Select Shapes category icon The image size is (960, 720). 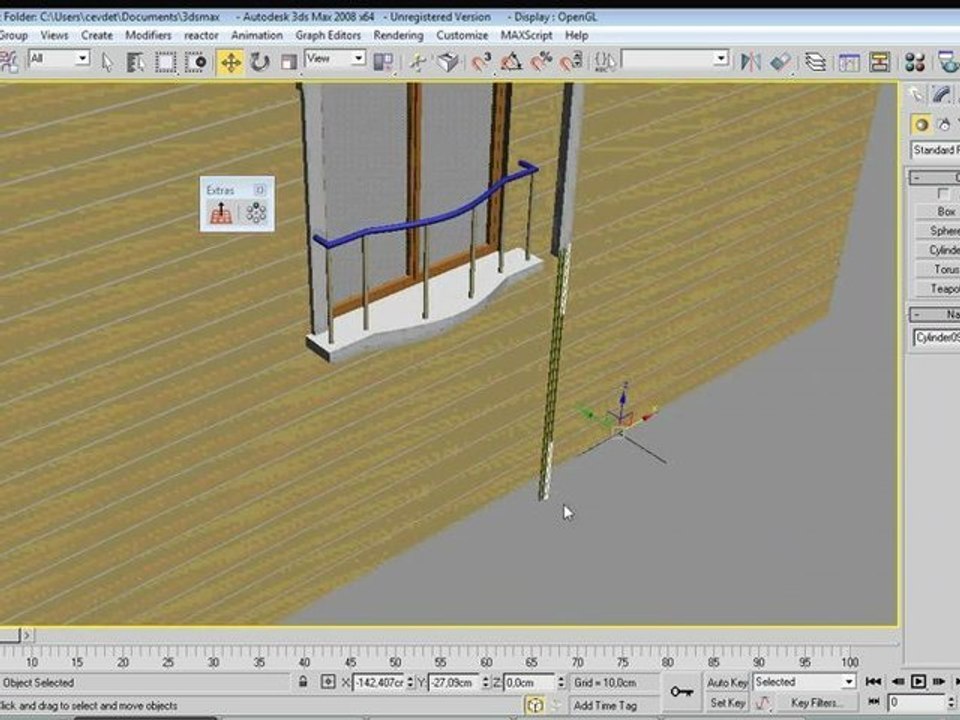(944, 125)
